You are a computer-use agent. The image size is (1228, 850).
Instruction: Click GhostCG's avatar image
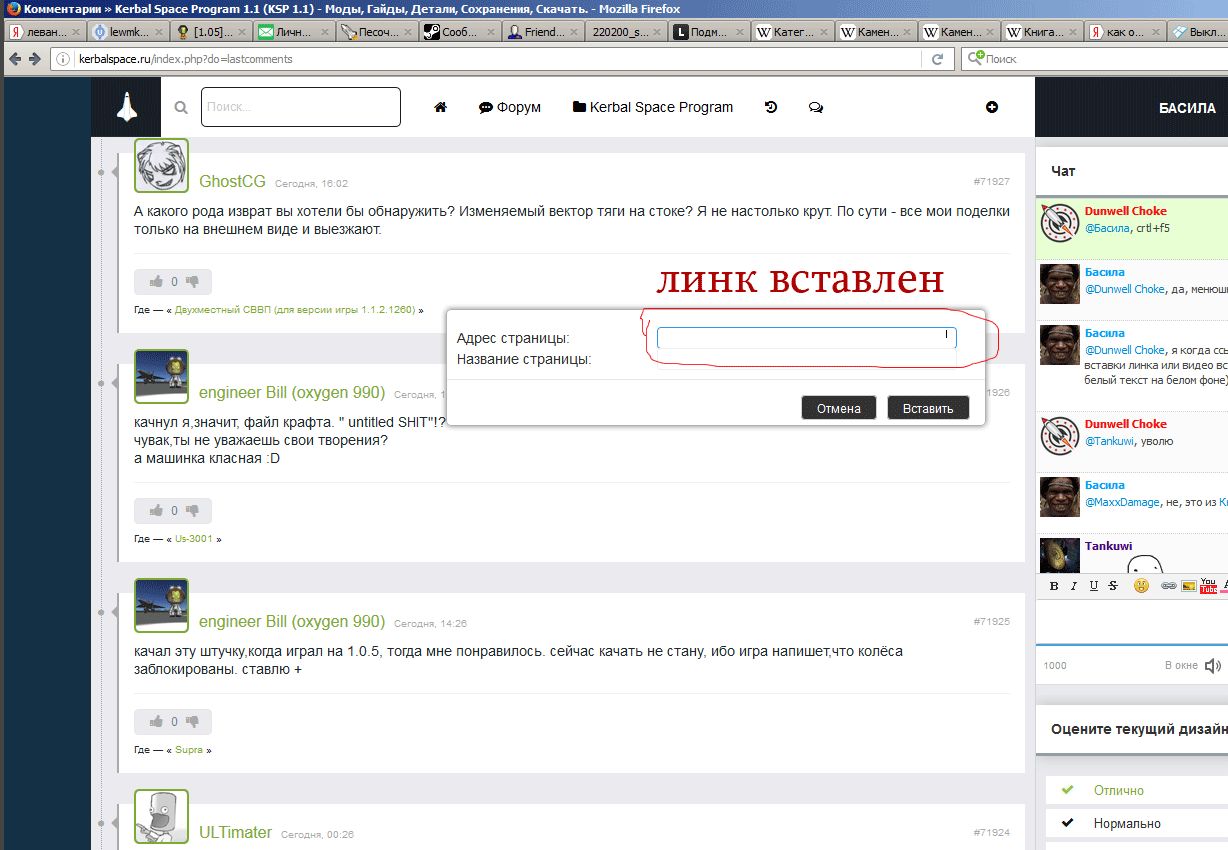161,165
